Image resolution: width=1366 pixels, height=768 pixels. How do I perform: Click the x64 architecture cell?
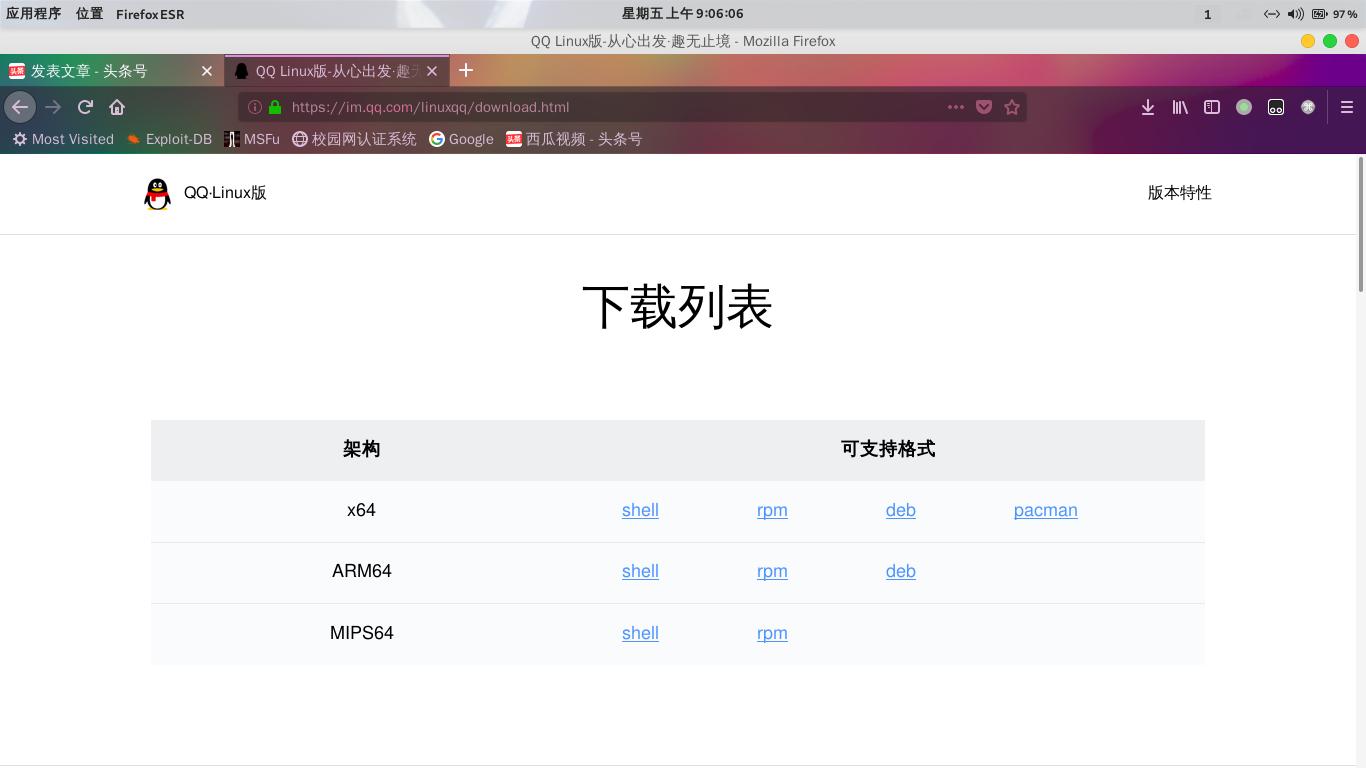click(x=361, y=510)
